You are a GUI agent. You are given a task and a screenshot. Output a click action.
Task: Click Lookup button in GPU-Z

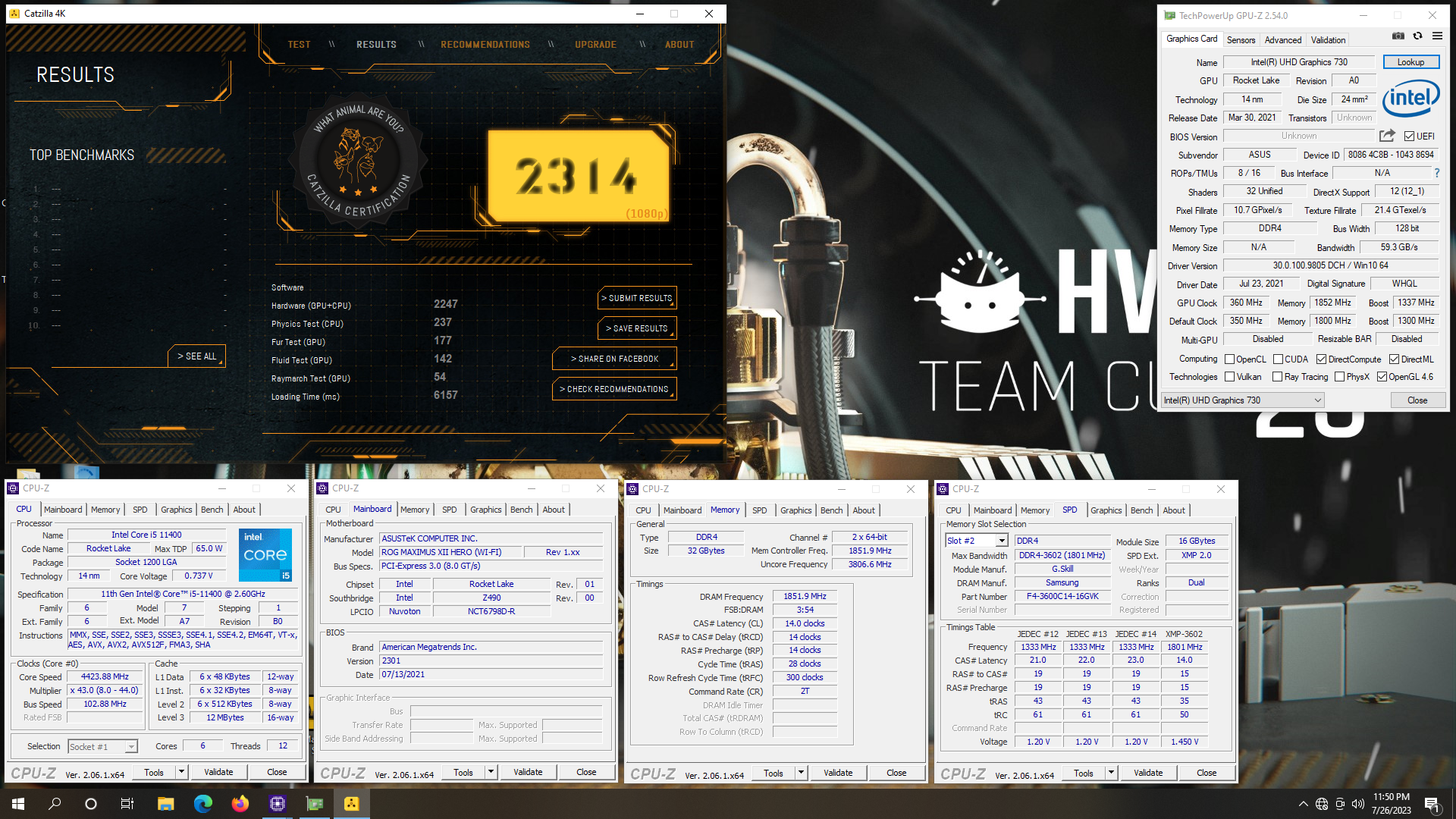pyautogui.click(x=1410, y=62)
